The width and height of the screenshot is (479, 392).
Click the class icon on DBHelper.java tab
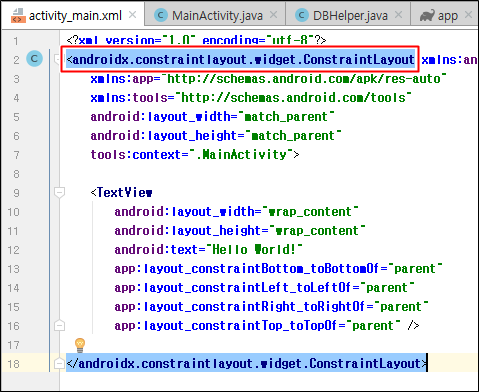302,15
